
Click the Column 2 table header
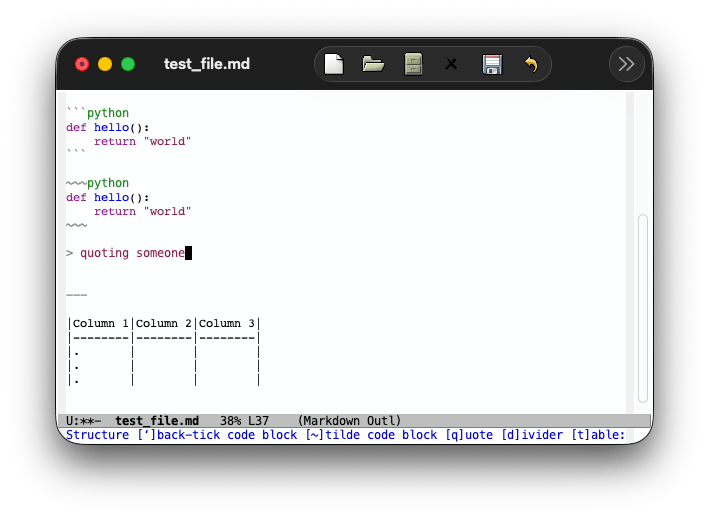coord(164,323)
